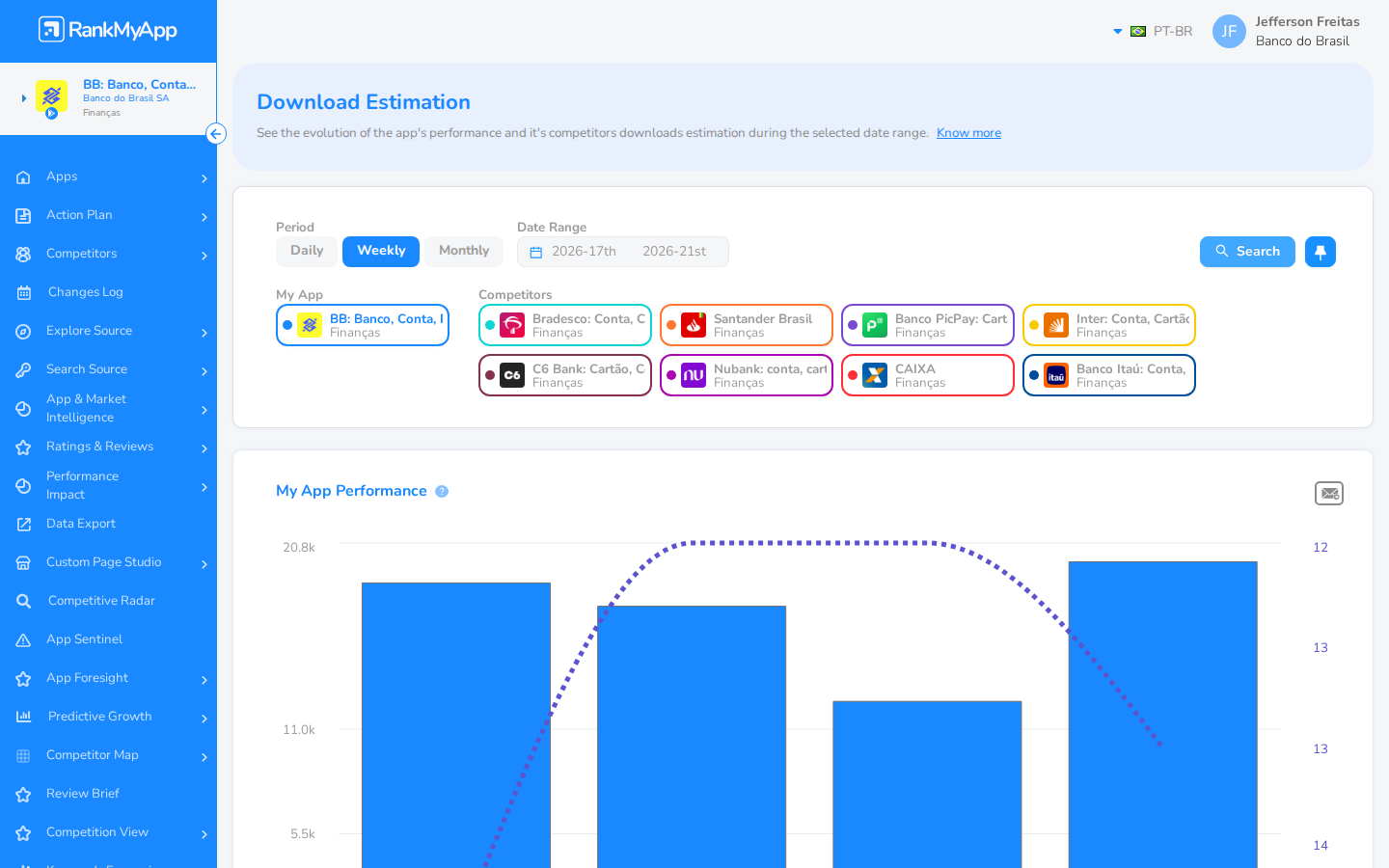Click the Search button
The image size is (1389, 868).
(x=1247, y=252)
